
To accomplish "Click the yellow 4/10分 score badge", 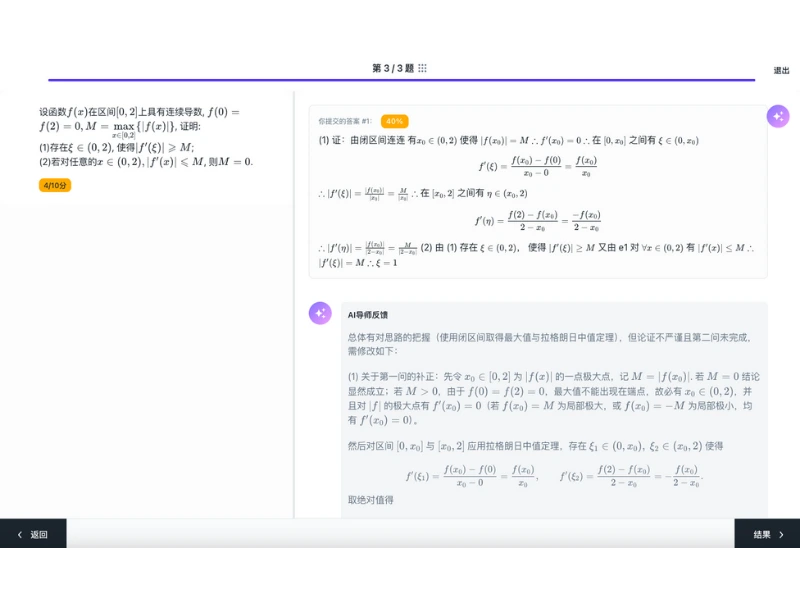I will (55, 185).
